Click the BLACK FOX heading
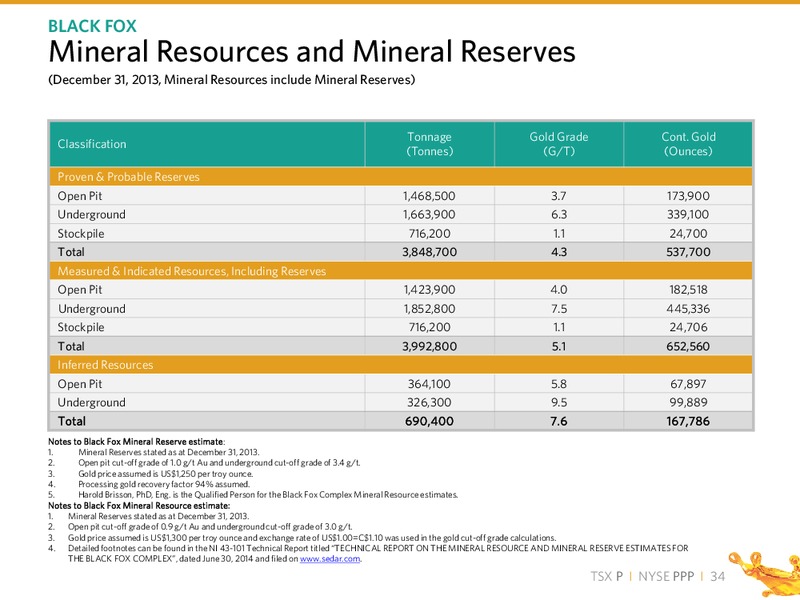Image resolution: width=800 pixels, height=600 pixels. [92, 26]
